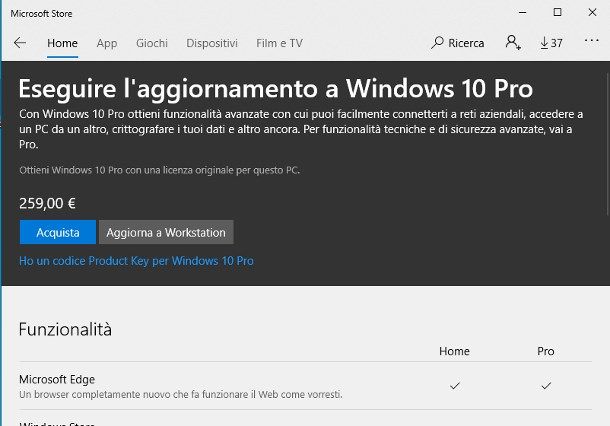Select the Dispositivi tab

[x=212, y=43]
